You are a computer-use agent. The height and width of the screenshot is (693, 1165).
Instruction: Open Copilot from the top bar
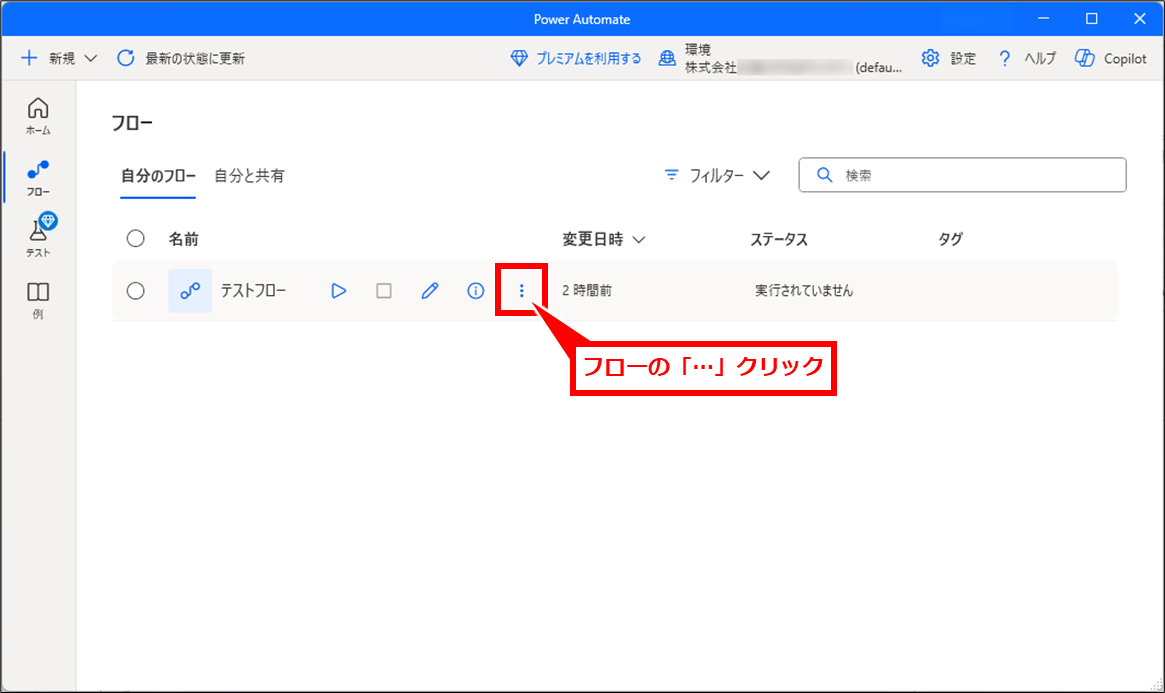(1111, 59)
